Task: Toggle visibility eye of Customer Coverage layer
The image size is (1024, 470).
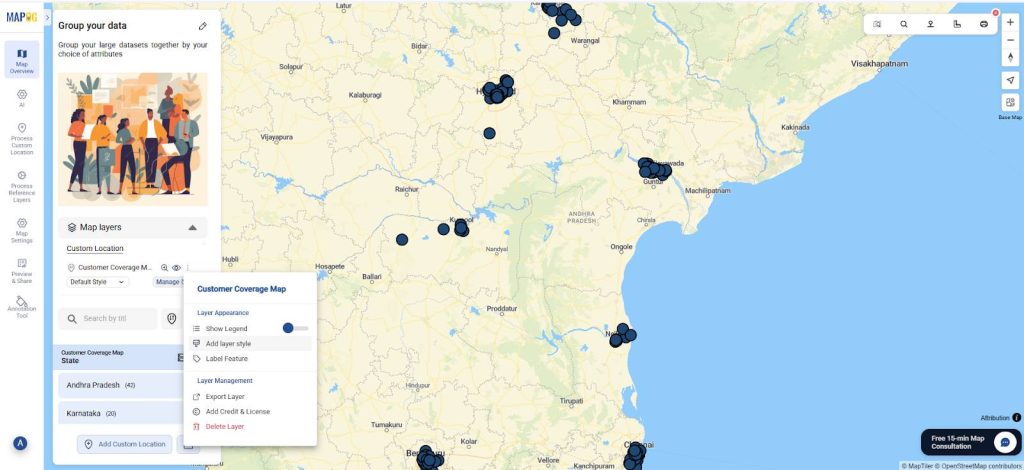Action: click(x=176, y=268)
